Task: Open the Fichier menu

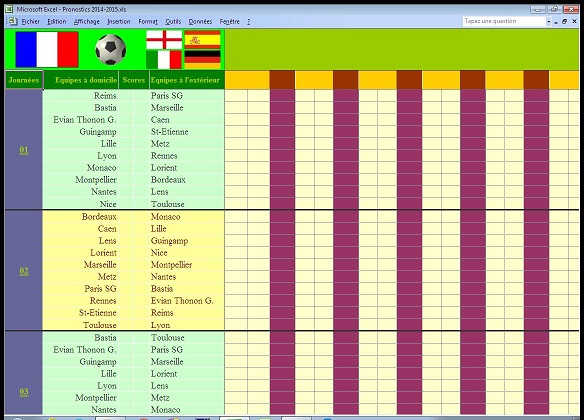Action: (31, 22)
